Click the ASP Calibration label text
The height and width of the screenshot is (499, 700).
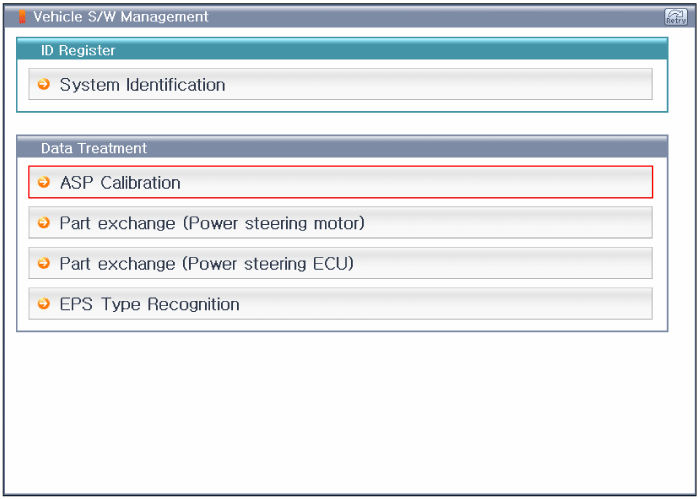pos(120,183)
